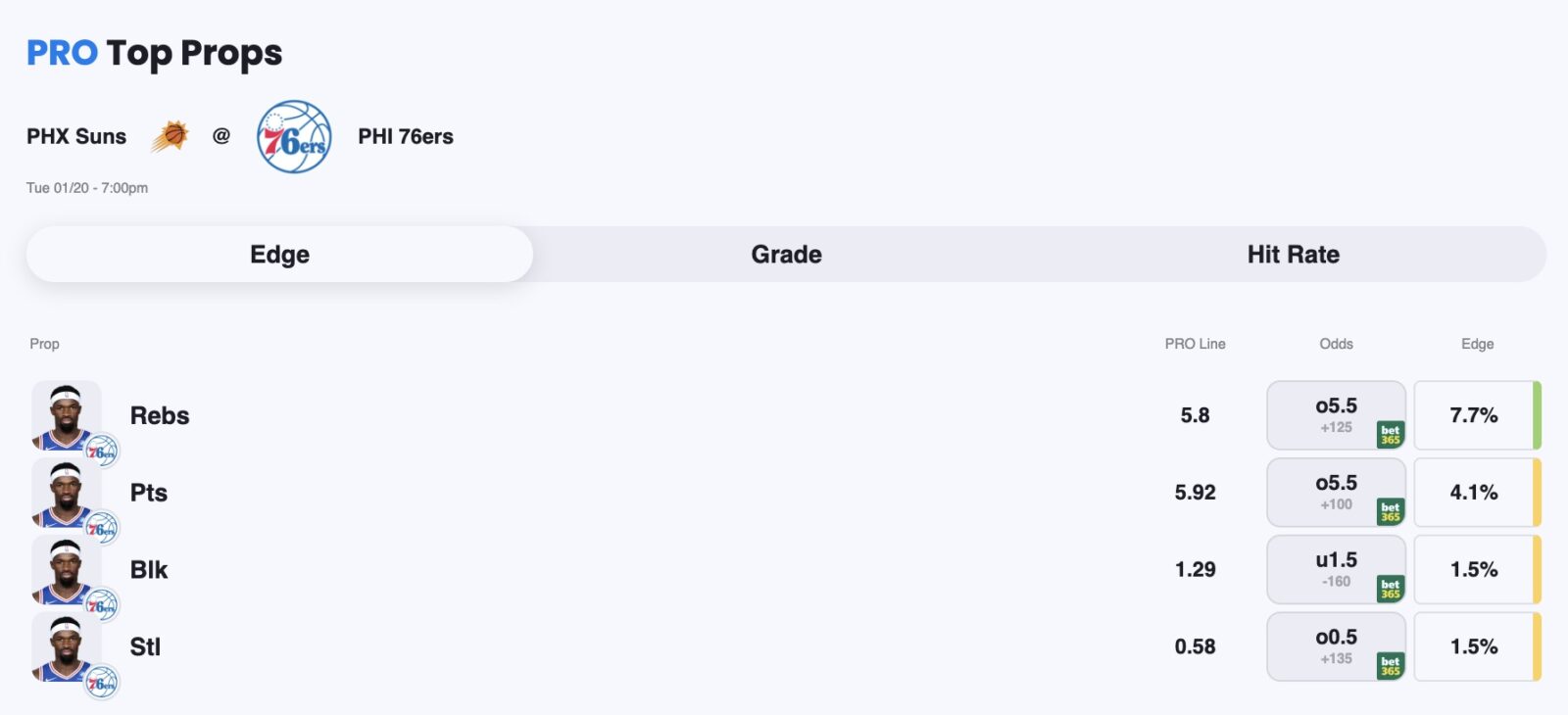
Task: Click the Philadelphia 76ers team logo
Action: (294, 137)
